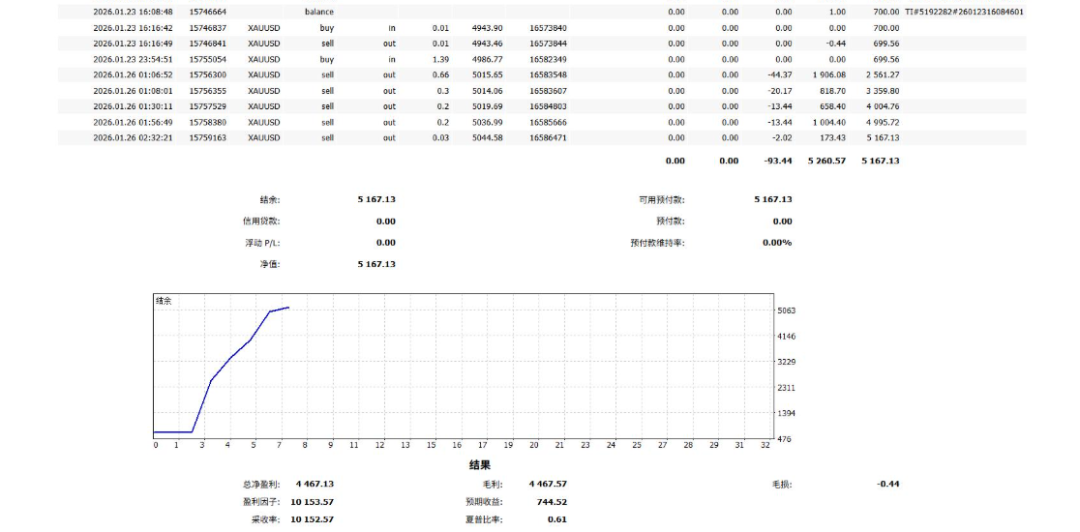
Task: Click the 结果 section heading
Action: [480, 465]
